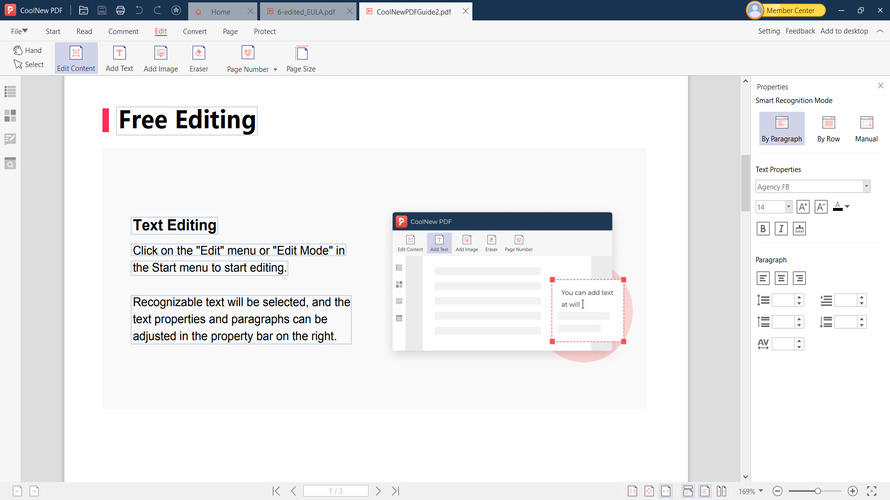890x500 pixels.
Task: Click the page number input field
Action: [336, 491]
